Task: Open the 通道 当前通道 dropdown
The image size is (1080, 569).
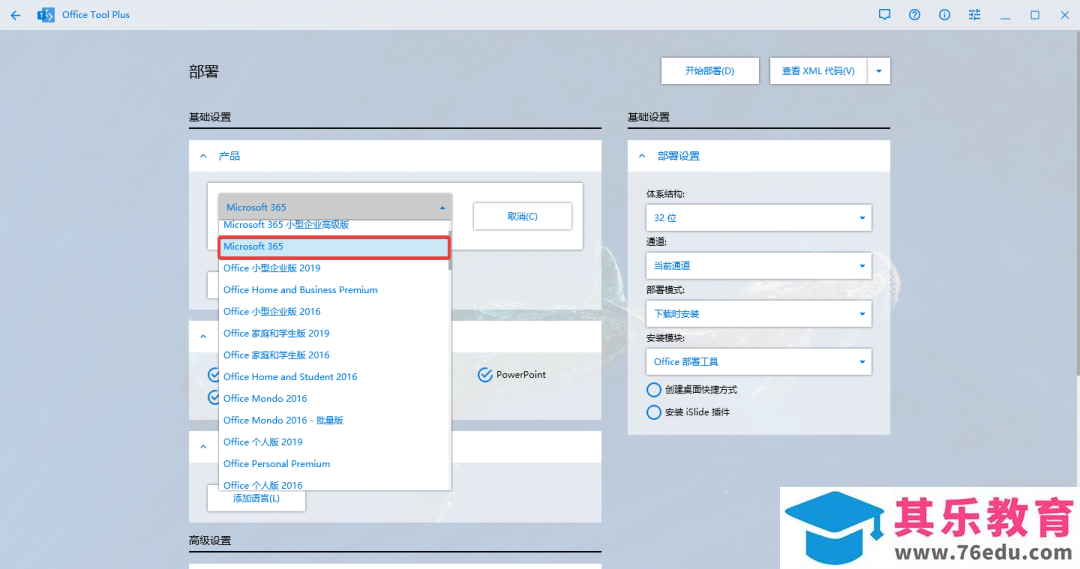Action: point(758,266)
